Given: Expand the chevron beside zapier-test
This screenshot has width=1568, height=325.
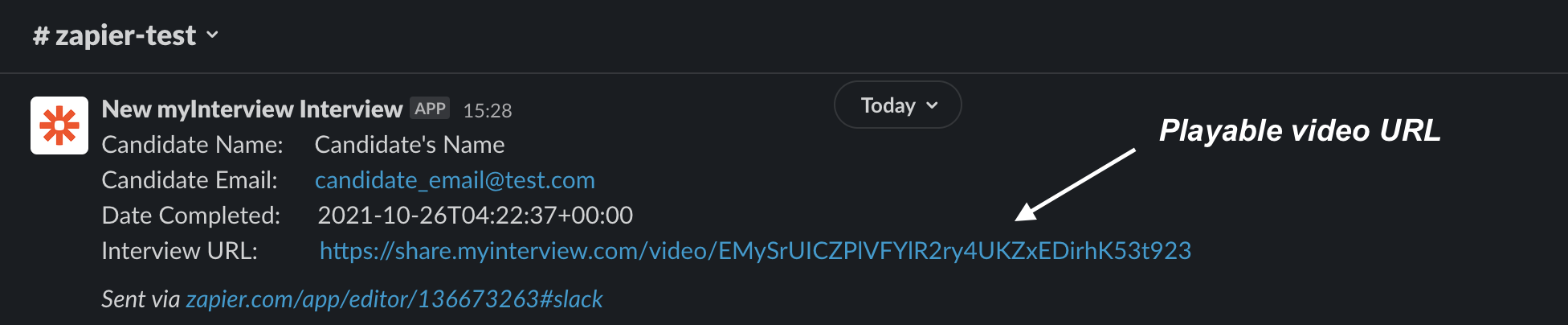Looking at the screenshot, I should coord(213,35).
